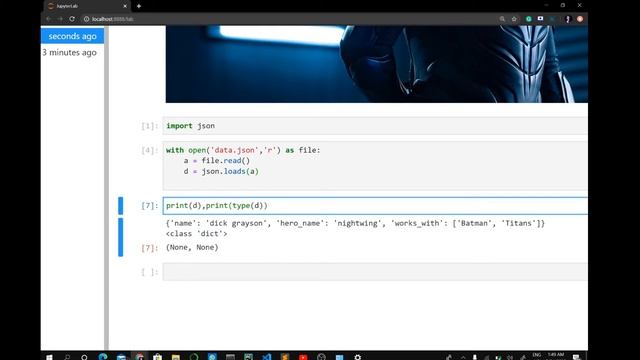This screenshot has height=360, width=640.
Task: Open the orange Sublime Text taskbar icon
Action: (x=285, y=357)
